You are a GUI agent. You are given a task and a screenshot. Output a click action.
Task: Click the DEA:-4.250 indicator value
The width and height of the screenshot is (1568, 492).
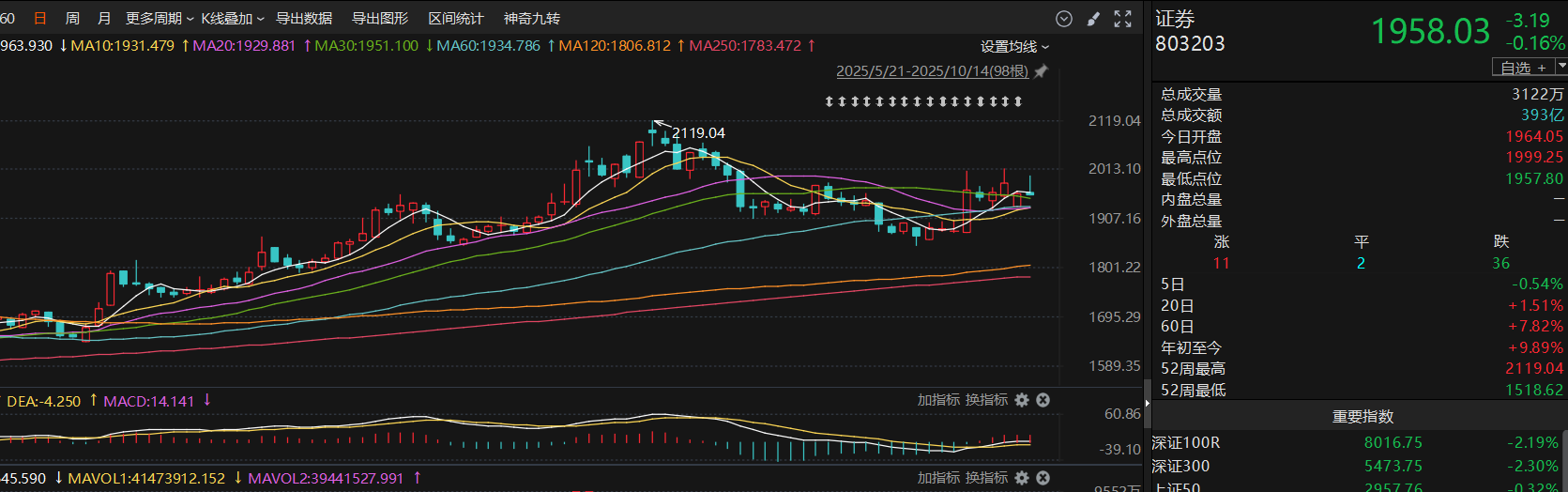point(44,401)
